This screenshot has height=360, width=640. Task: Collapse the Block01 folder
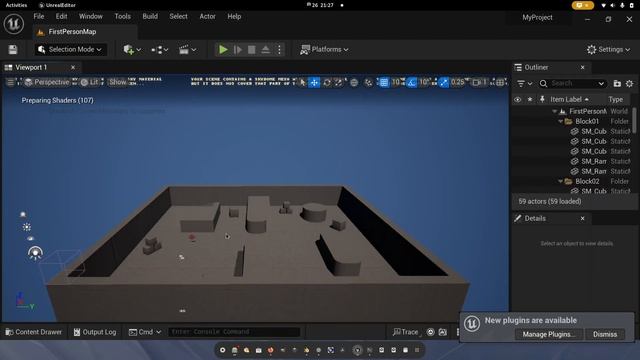click(560, 122)
